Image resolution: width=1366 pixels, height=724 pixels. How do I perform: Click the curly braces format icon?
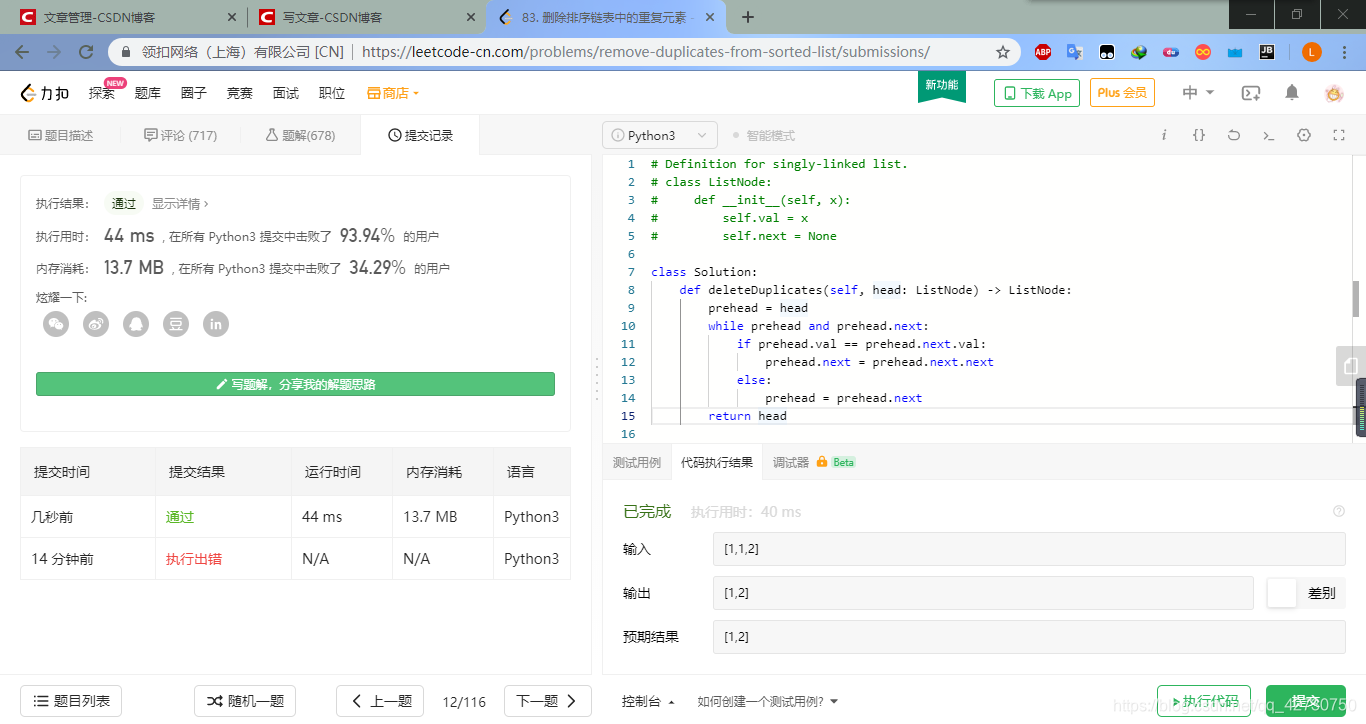[1199, 135]
